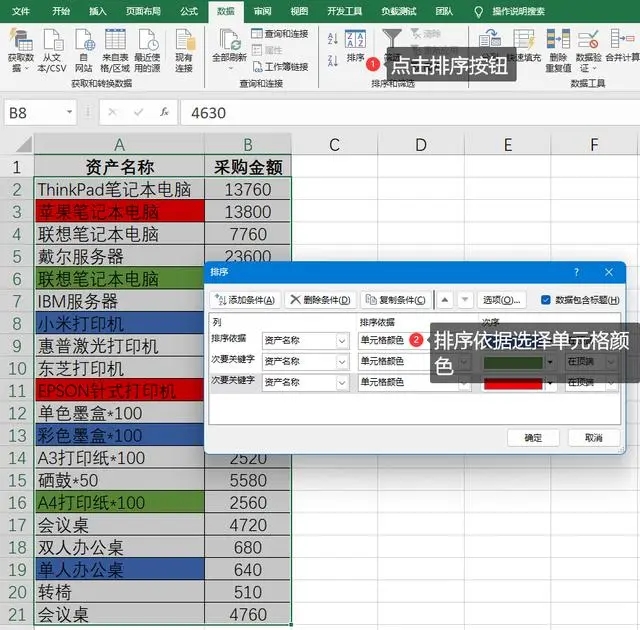Viewport: 640px width, 630px height.
Task: Click the insert function fx icon
Action: (164, 112)
